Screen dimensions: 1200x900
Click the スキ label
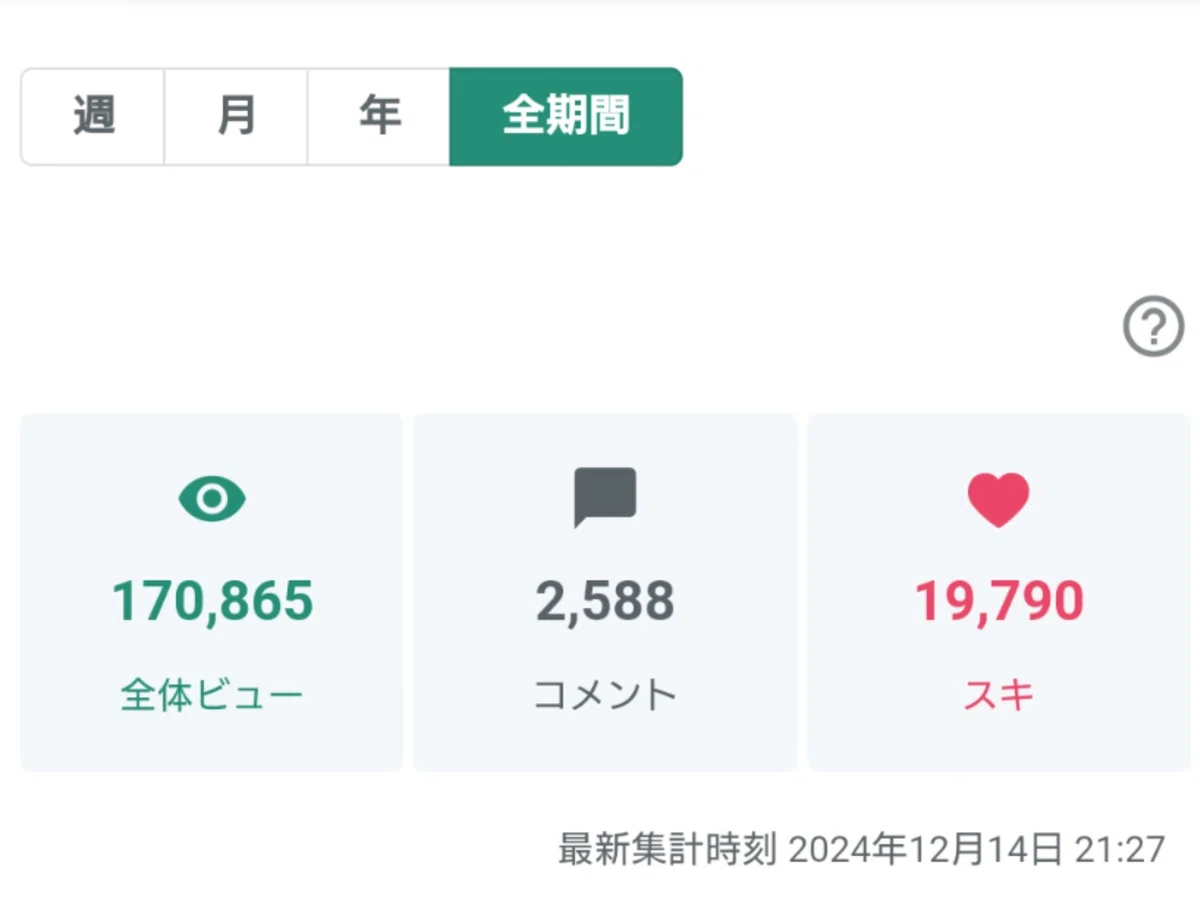[x=998, y=695]
